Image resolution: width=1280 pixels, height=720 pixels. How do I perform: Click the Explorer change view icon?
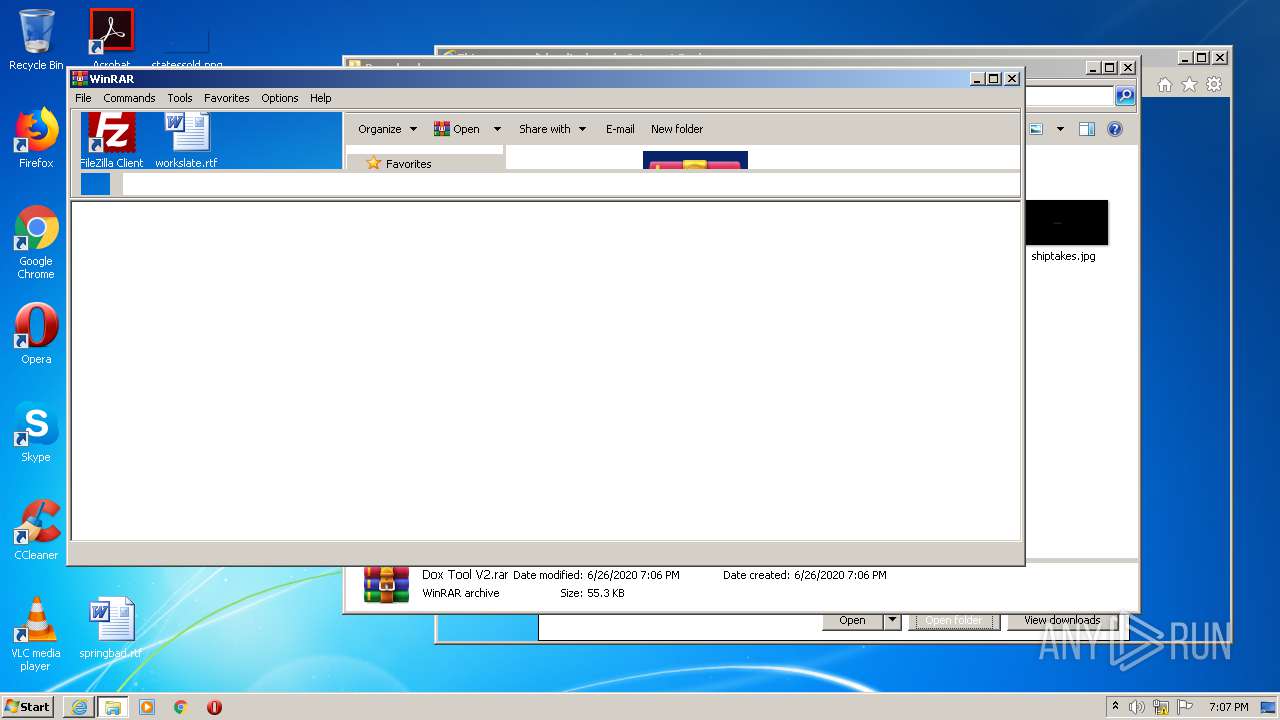(1036, 129)
